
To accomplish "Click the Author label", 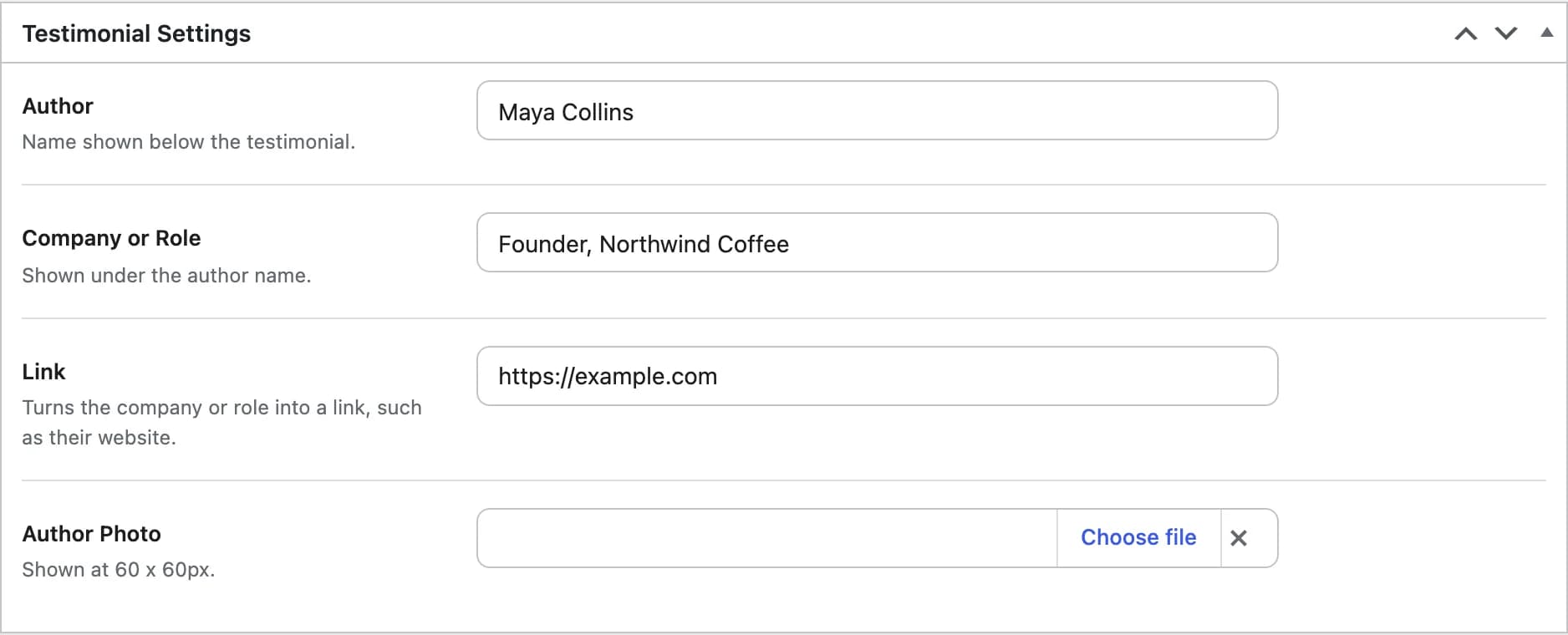I will click(x=58, y=106).
